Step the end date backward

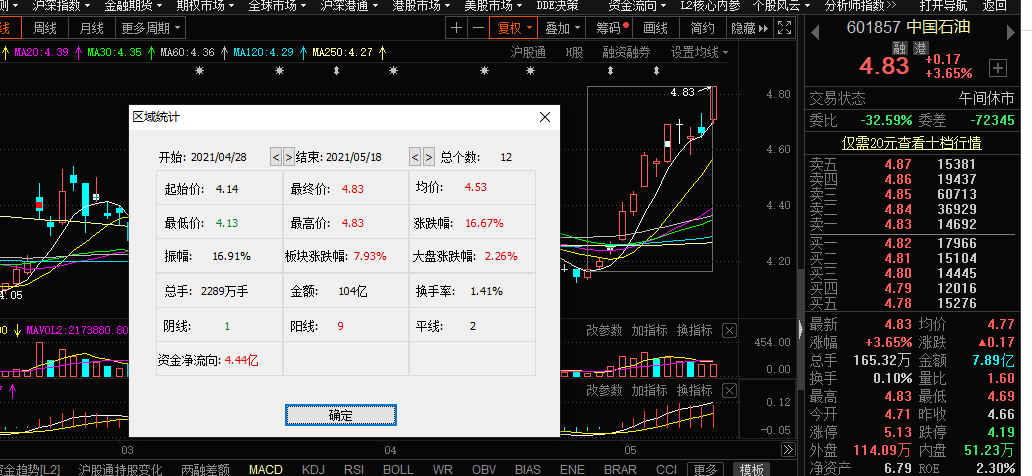tap(415, 157)
